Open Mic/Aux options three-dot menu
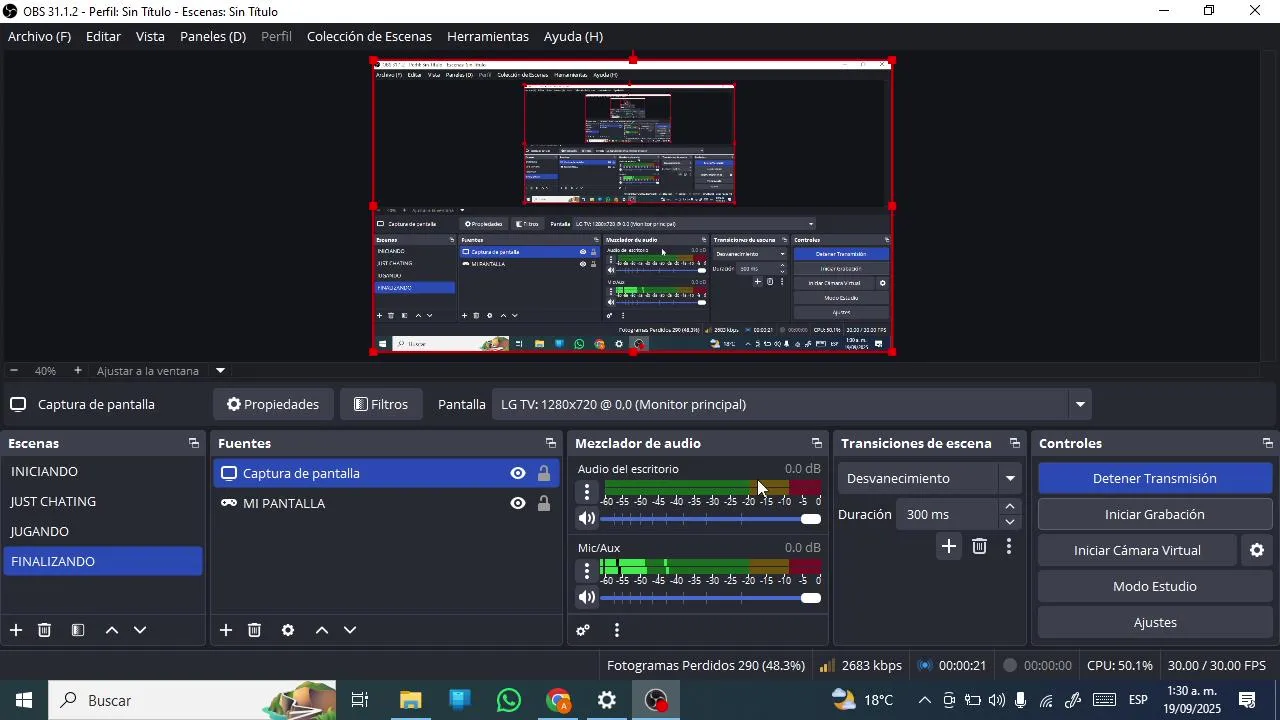The width and height of the screenshot is (1280, 720). click(587, 572)
